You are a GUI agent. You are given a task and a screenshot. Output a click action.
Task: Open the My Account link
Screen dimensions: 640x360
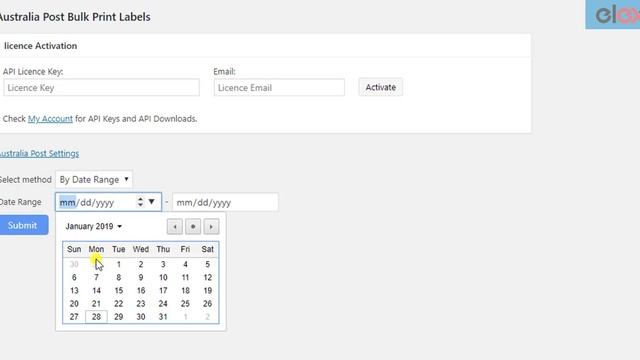click(x=50, y=119)
